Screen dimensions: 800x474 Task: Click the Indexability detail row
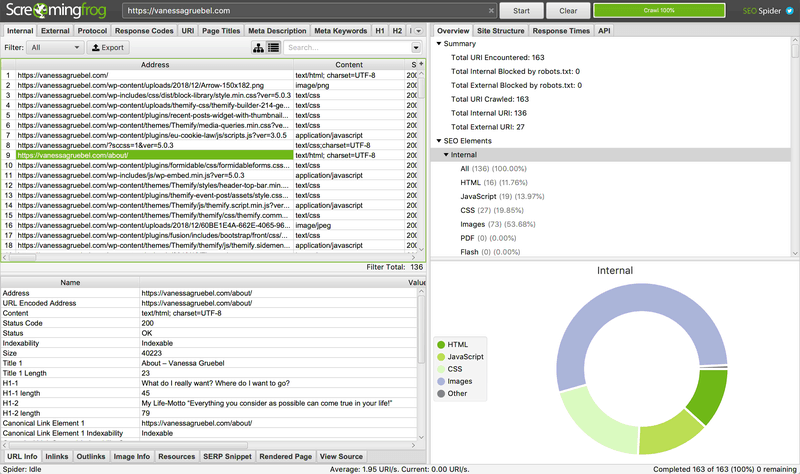click(209, 343)
